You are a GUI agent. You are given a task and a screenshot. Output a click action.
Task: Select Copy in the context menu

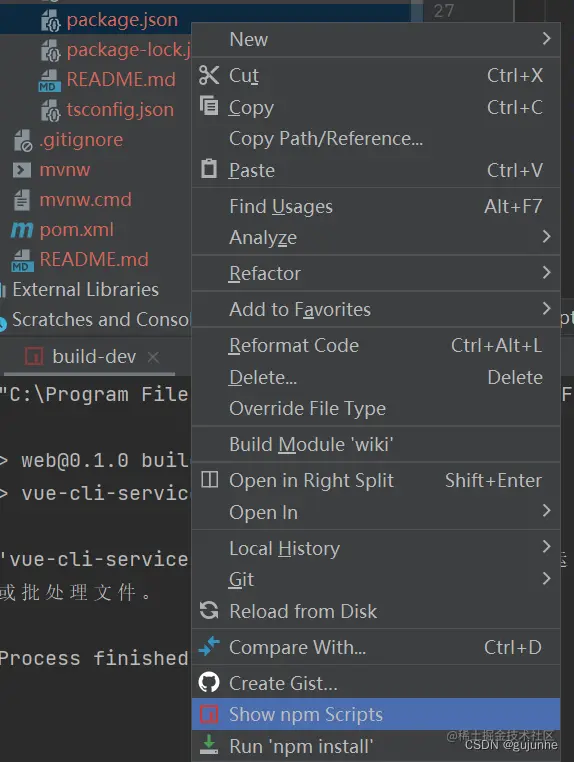click(x=376, y=107)
